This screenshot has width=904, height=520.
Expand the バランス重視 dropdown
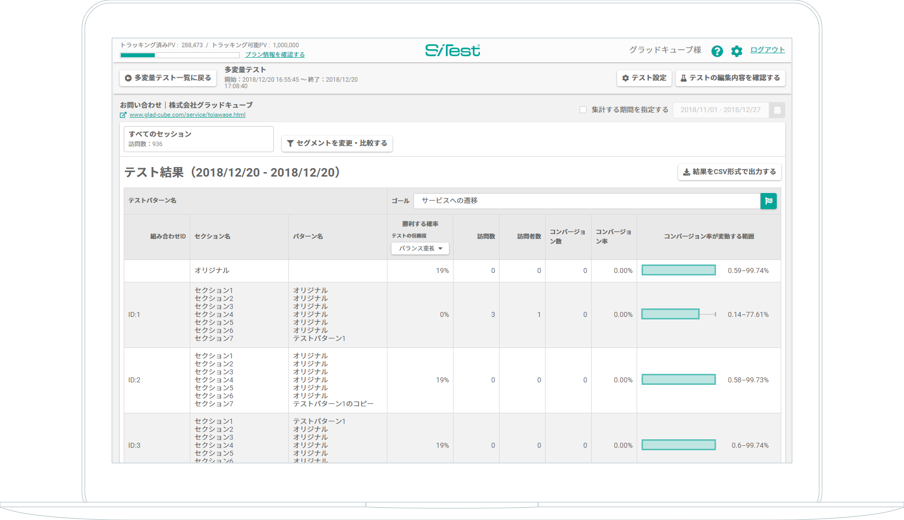tap(420, 248)
